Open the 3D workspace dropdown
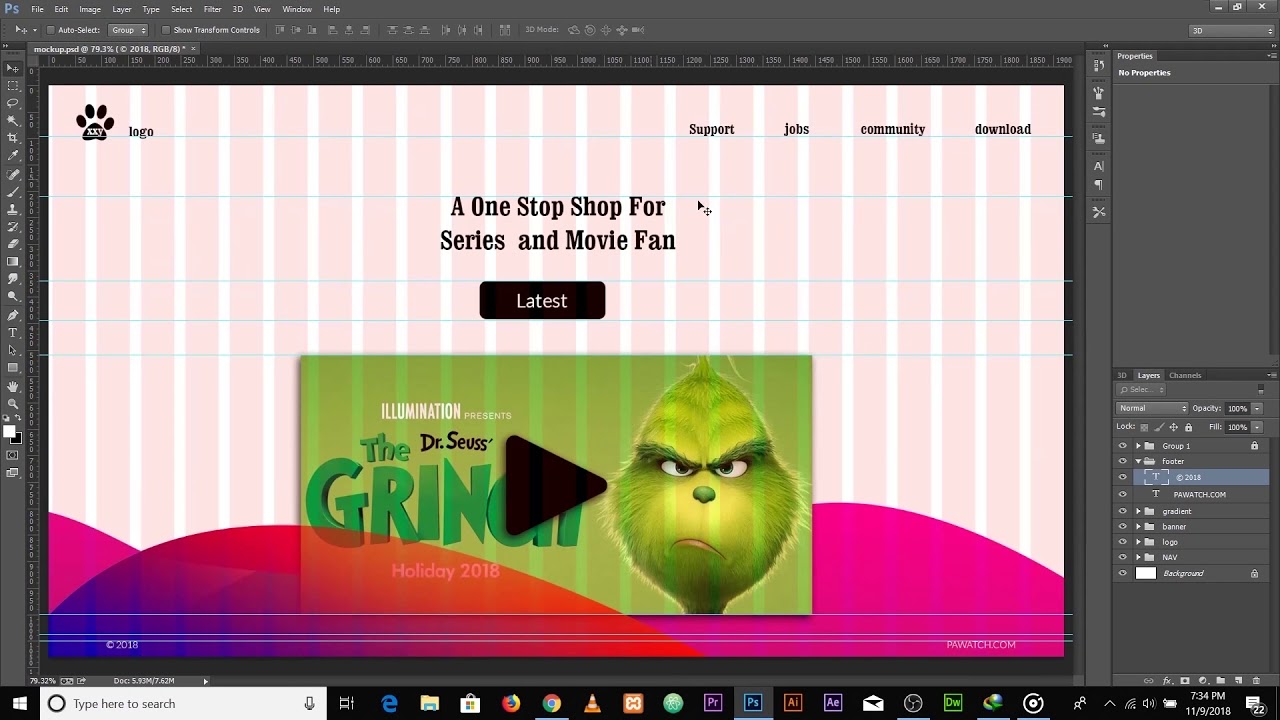Image resolution: width=1280 pixels, height=720 pixels. pyautogui.click(x=1231, y=30)
